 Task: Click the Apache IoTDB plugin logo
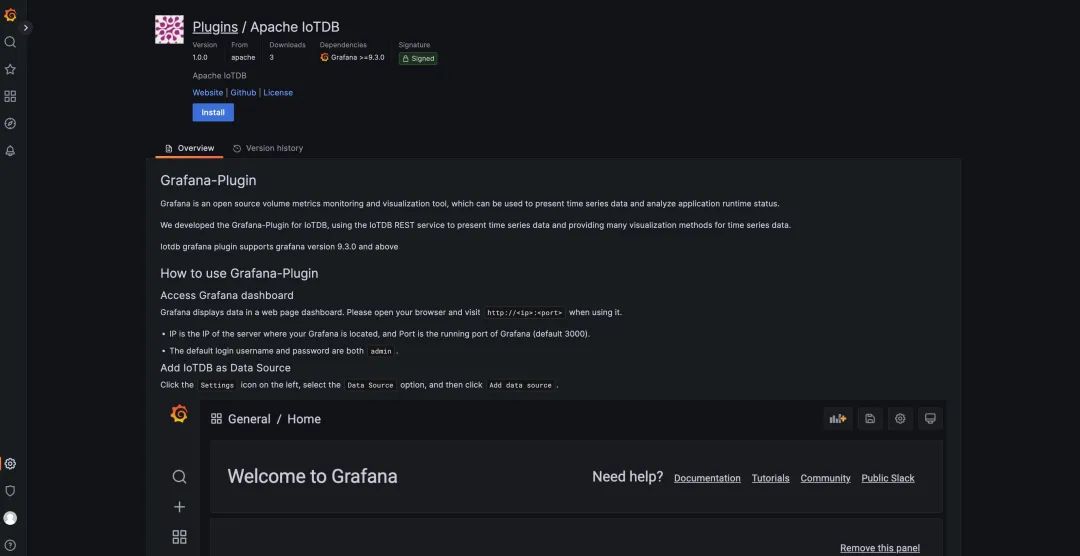click(169, 30)
